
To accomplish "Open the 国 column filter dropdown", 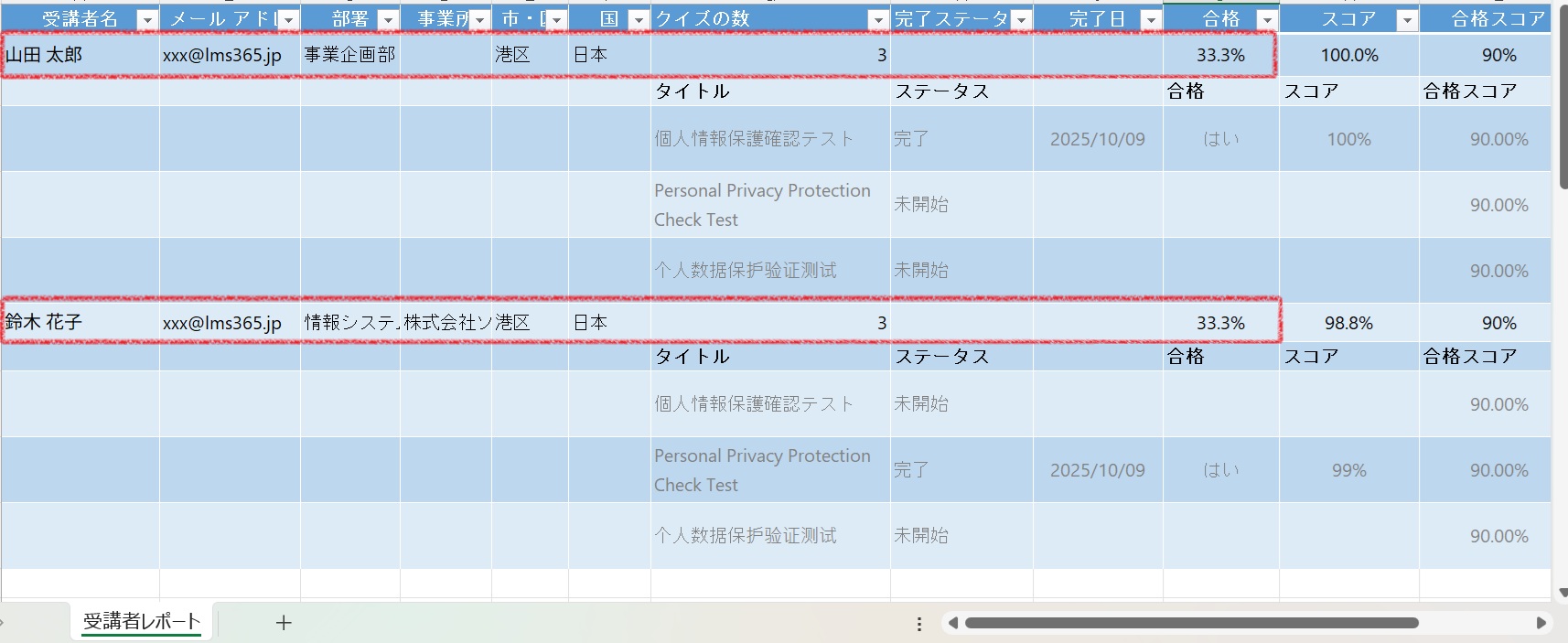I will click(639, 19).
